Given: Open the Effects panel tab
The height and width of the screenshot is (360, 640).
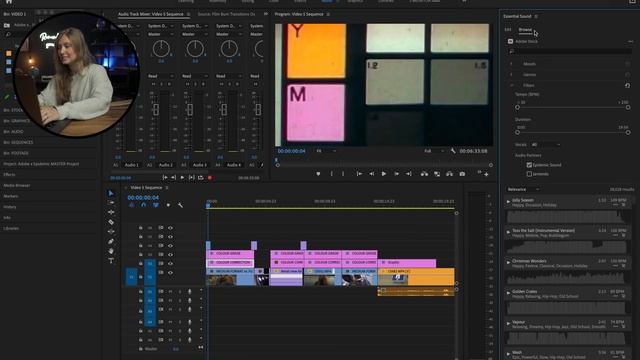Looking at the screenshot, I should 9,174.
